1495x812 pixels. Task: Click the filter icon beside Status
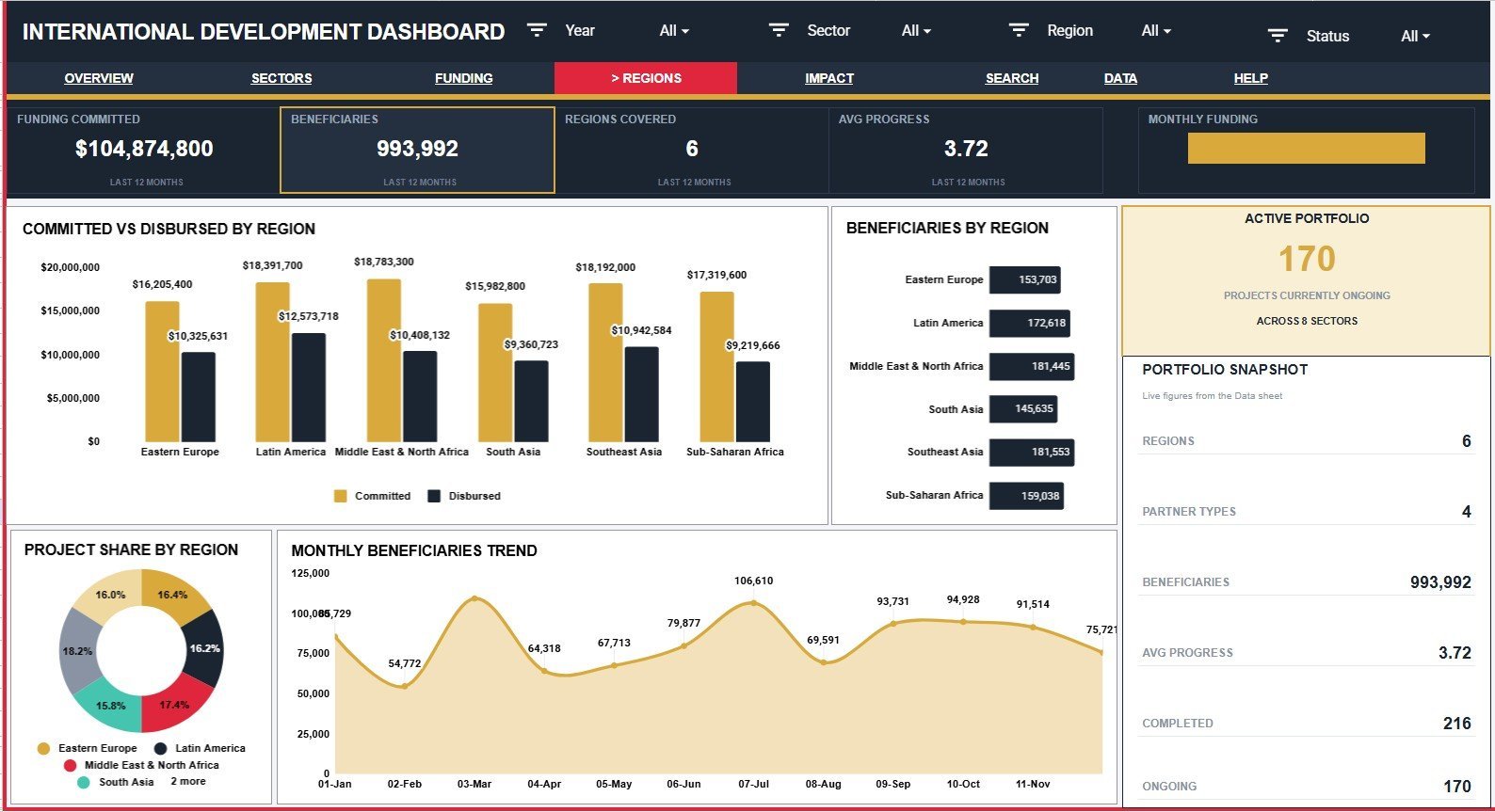pos(1278,36)
